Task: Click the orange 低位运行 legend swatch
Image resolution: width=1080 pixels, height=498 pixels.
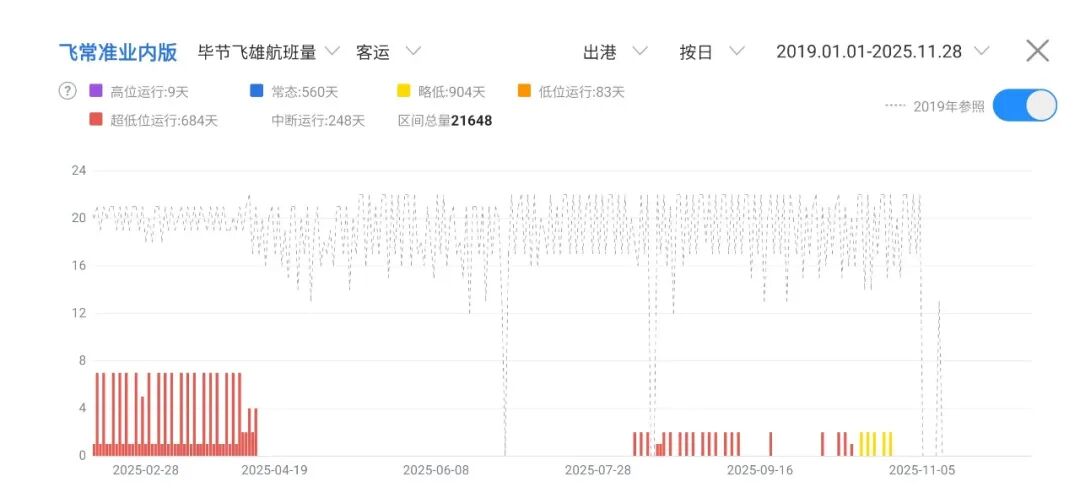Action: (524, 92)
